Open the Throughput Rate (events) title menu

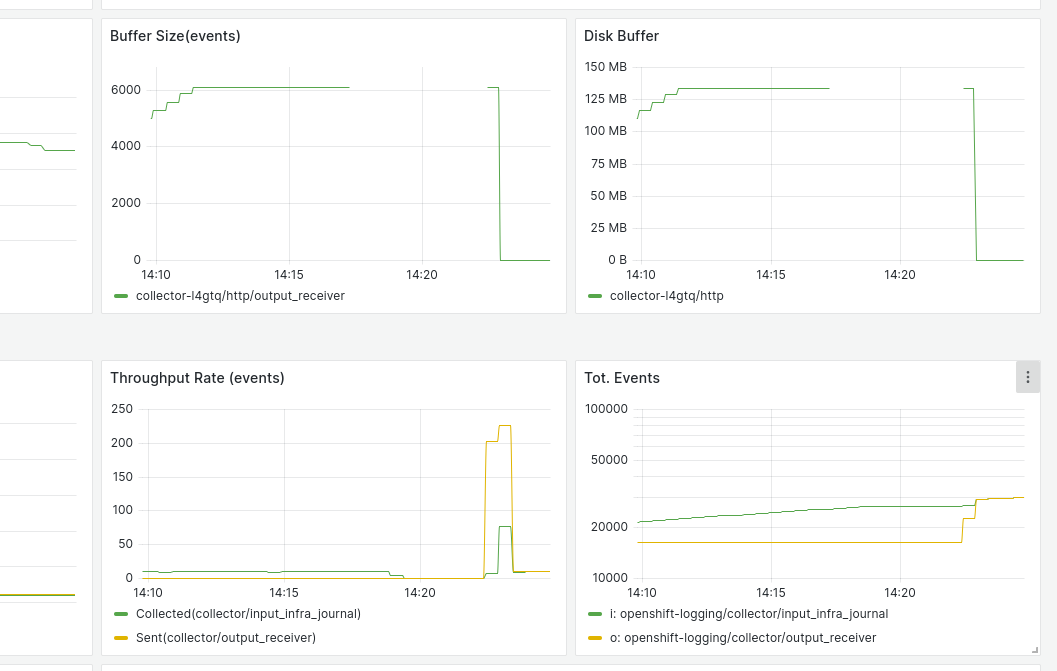(x=197, y=378)
